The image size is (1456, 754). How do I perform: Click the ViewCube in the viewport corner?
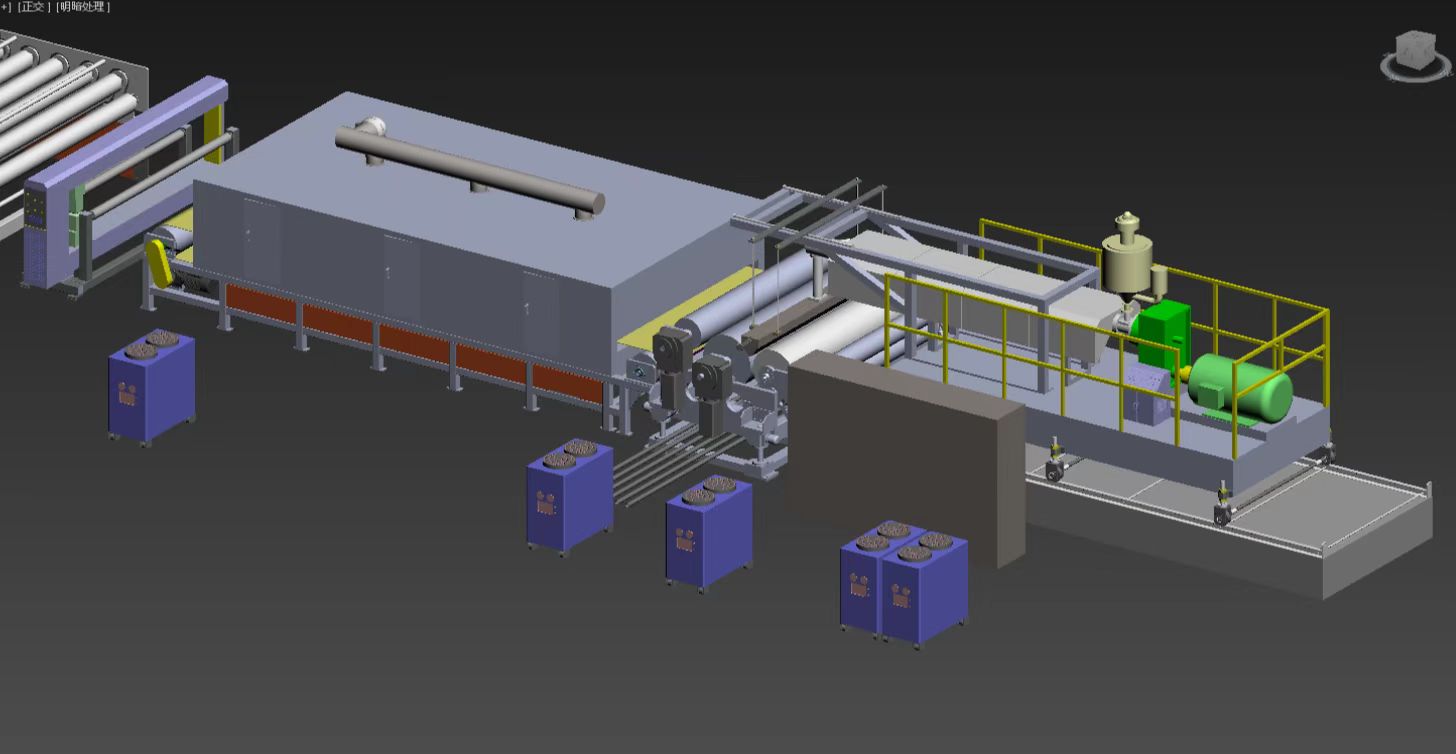click(x=1415, y=49)
